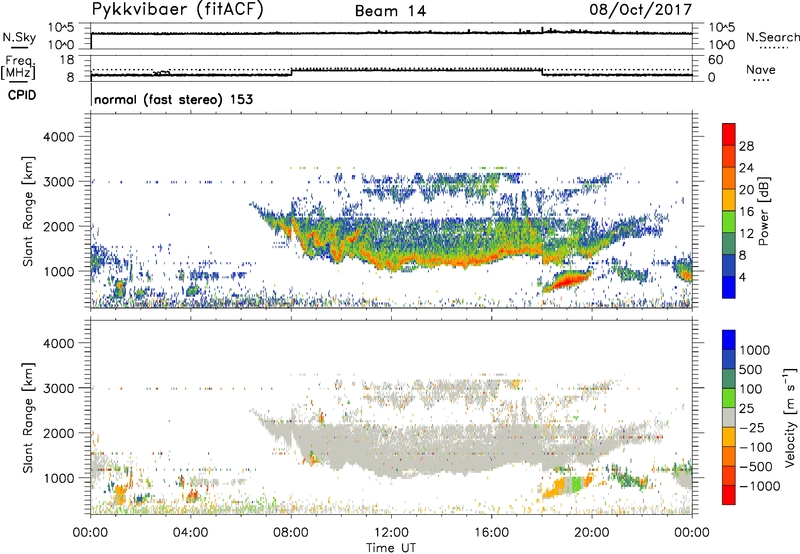800x554 pixels.
Task: Click the 12:00 time tick label
Action: pos(391,533)
